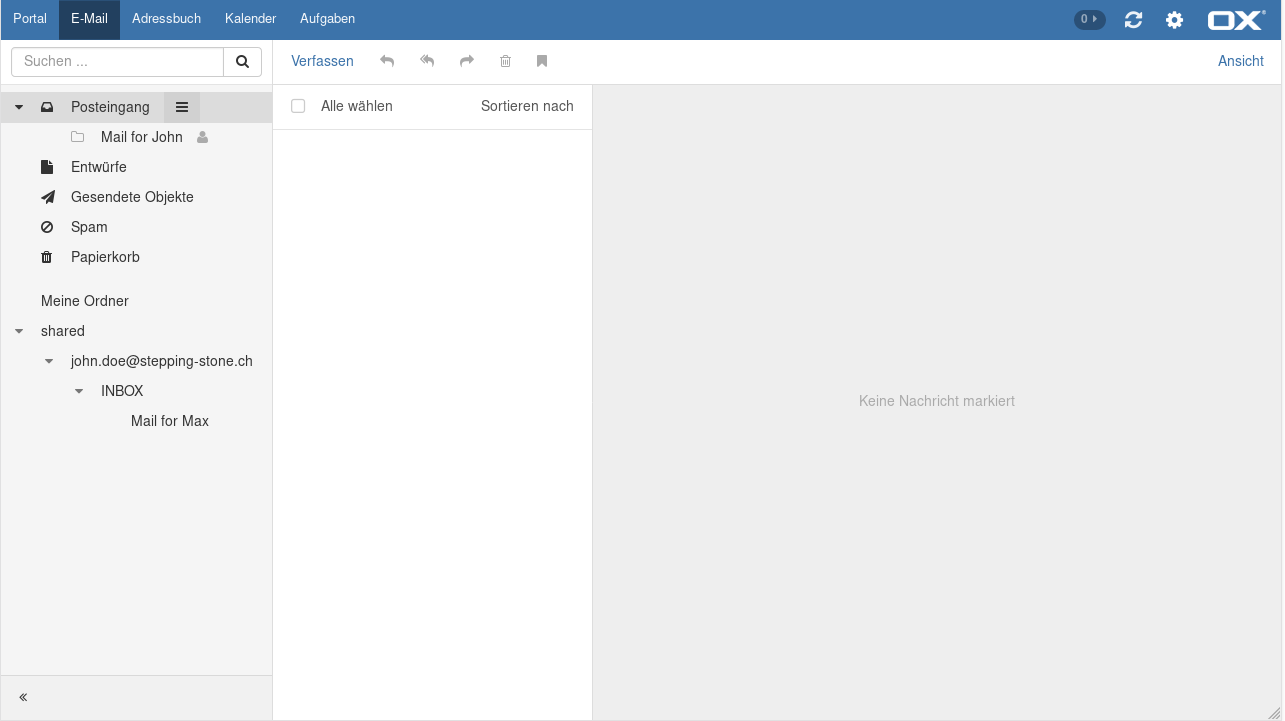1285x721 pixels.
Task: Click the forward message icon
Action: point(466,61)
